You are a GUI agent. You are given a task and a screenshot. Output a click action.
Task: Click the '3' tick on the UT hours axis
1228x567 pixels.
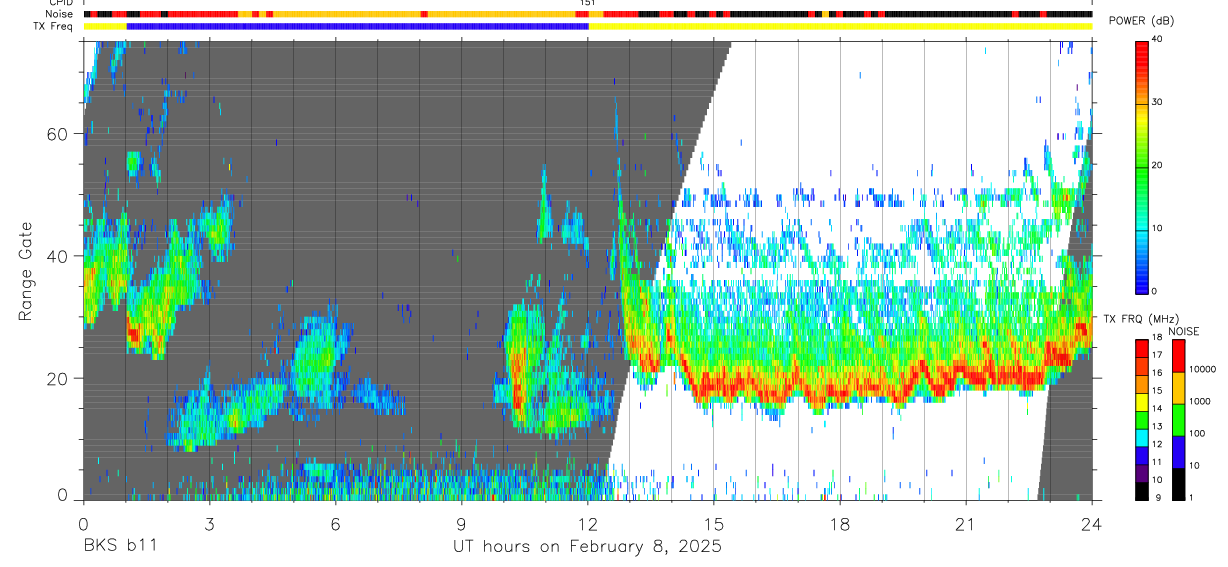(x=209, y=523)
